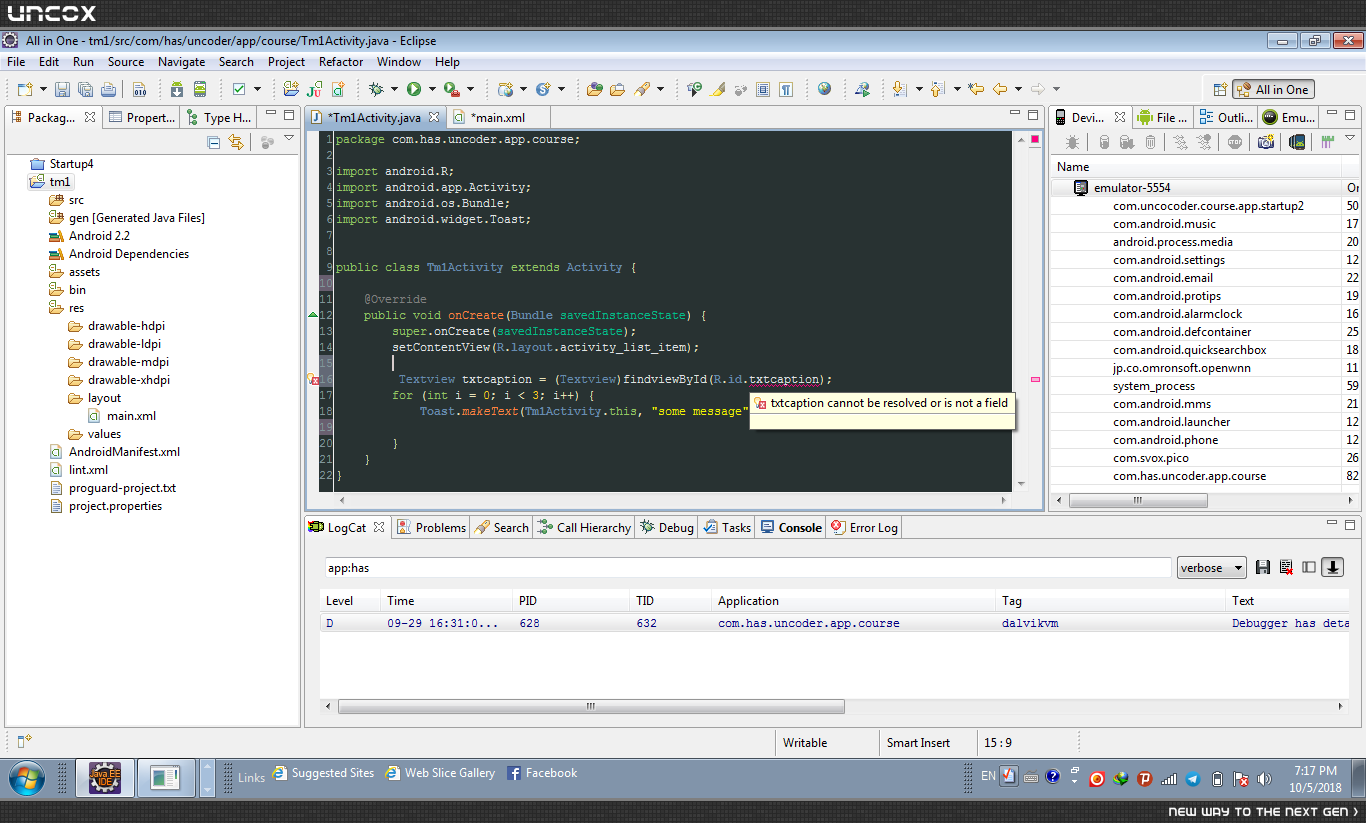Open the Android SDK Manager icon
The height and width of the screenshot is (823, 1366).
[176, 89]
